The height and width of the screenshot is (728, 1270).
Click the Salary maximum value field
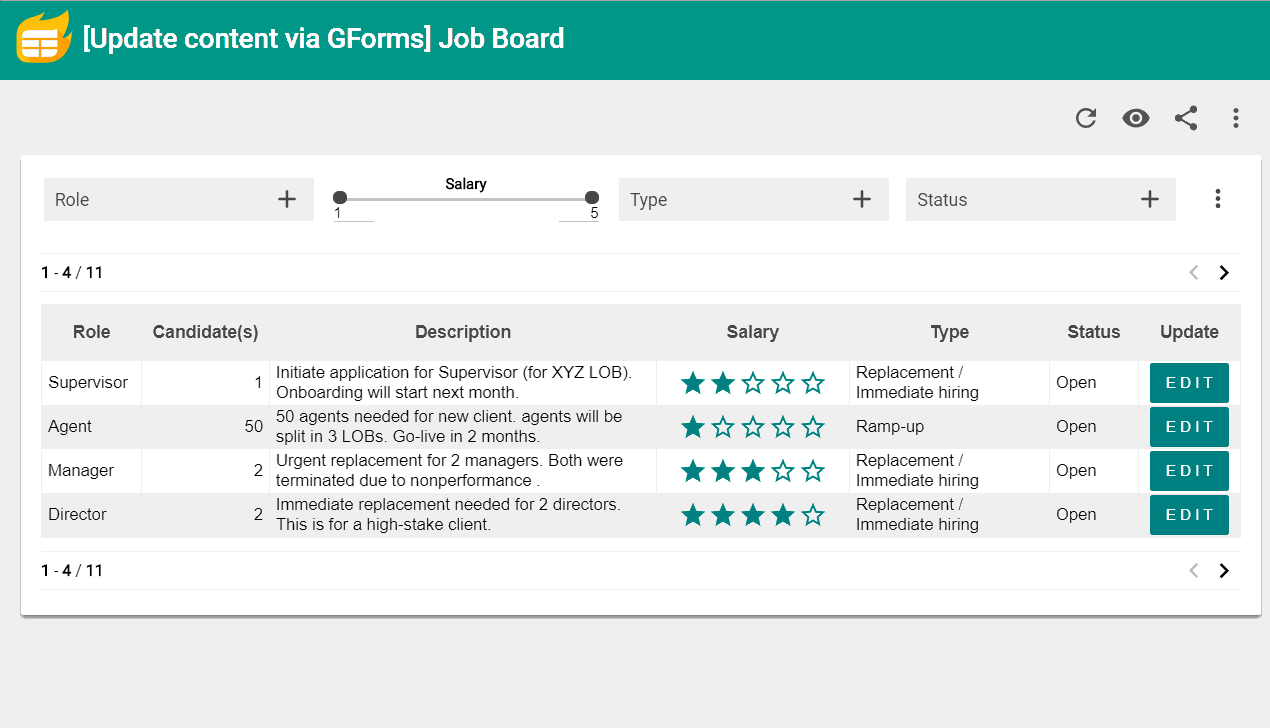point(579,213)
